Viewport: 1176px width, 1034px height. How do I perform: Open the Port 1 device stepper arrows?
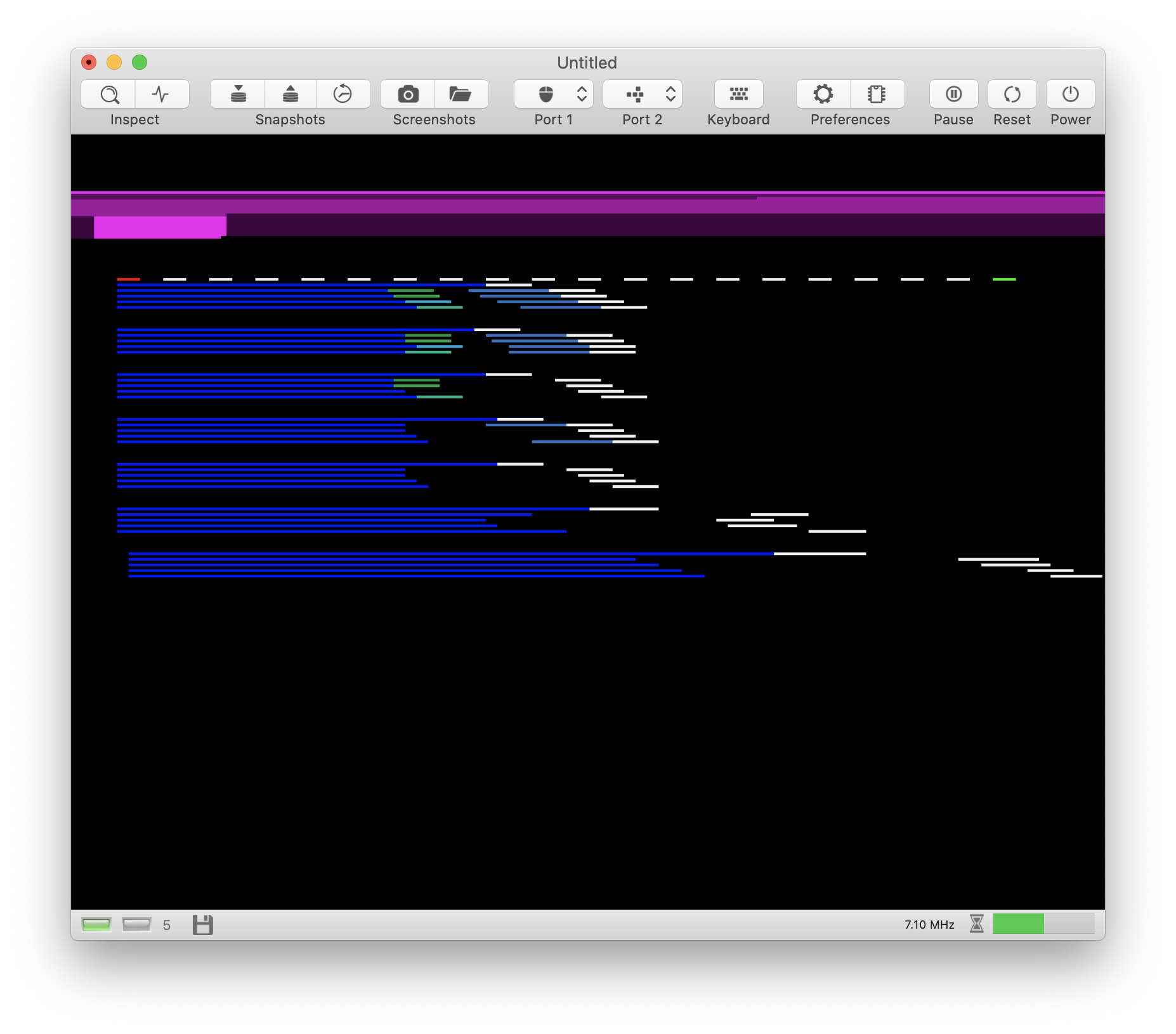[x=582, y=95]
